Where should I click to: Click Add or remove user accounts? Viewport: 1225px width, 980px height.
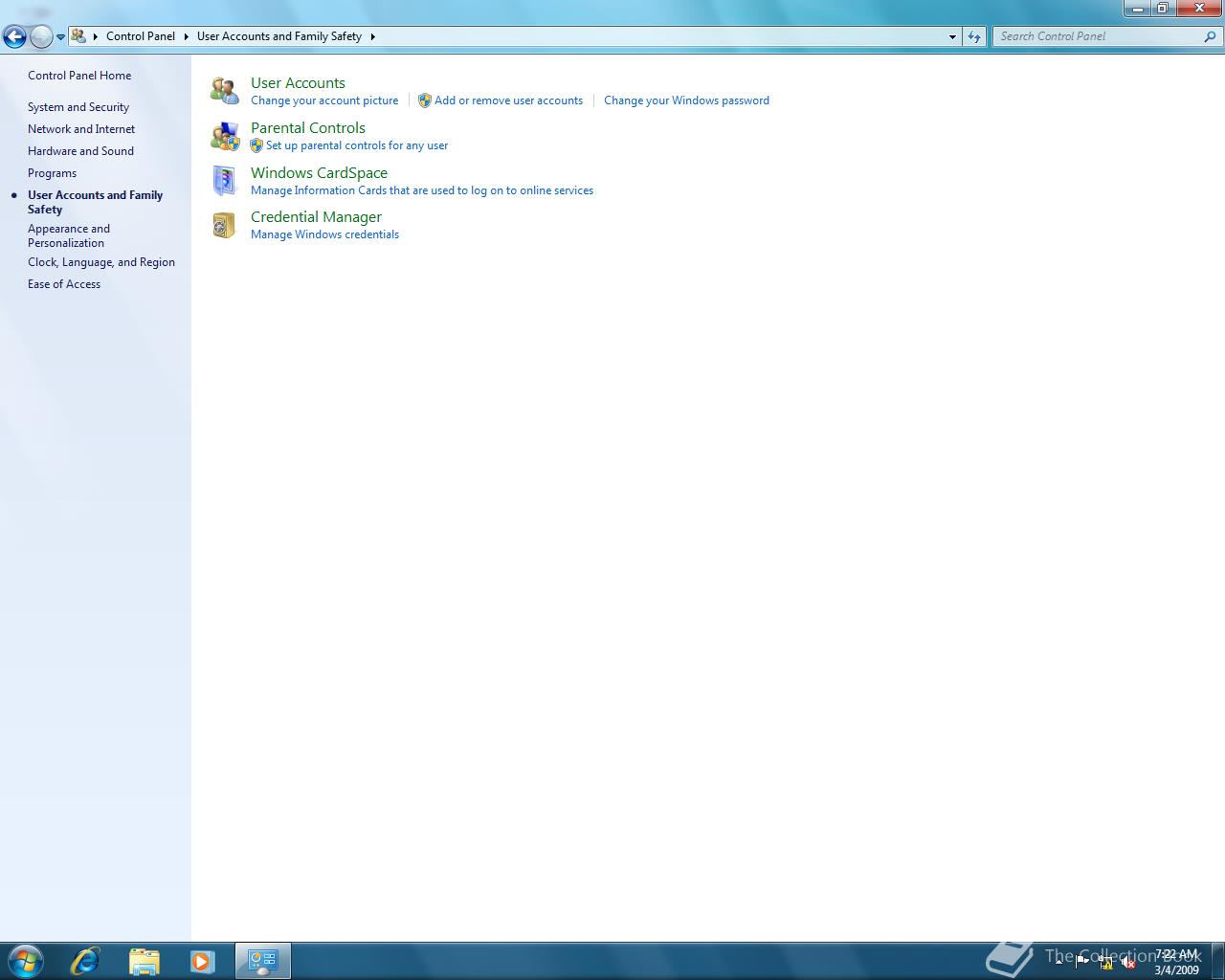point(508,100)
